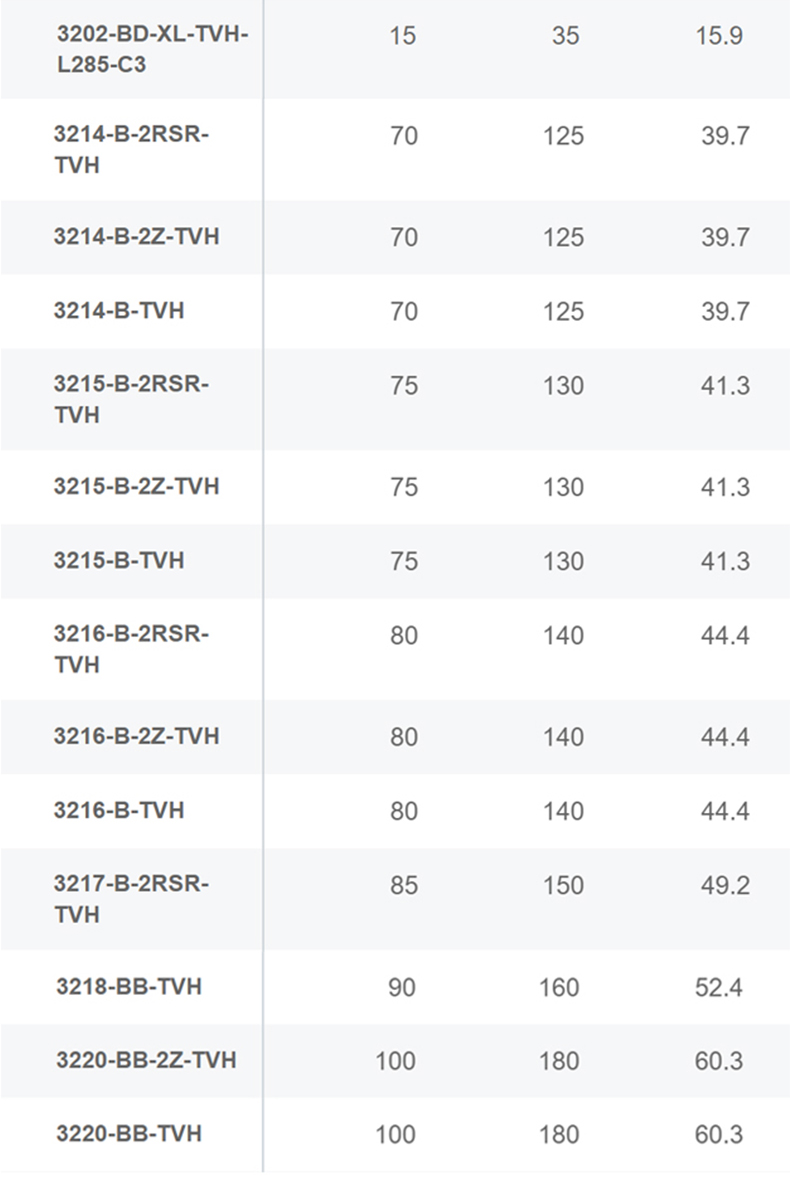The height and width of the screenshot is (1183, 790).
Task: Open the 3216-B-2RSR-TVH entry
Action: click(x=131, y=649)
